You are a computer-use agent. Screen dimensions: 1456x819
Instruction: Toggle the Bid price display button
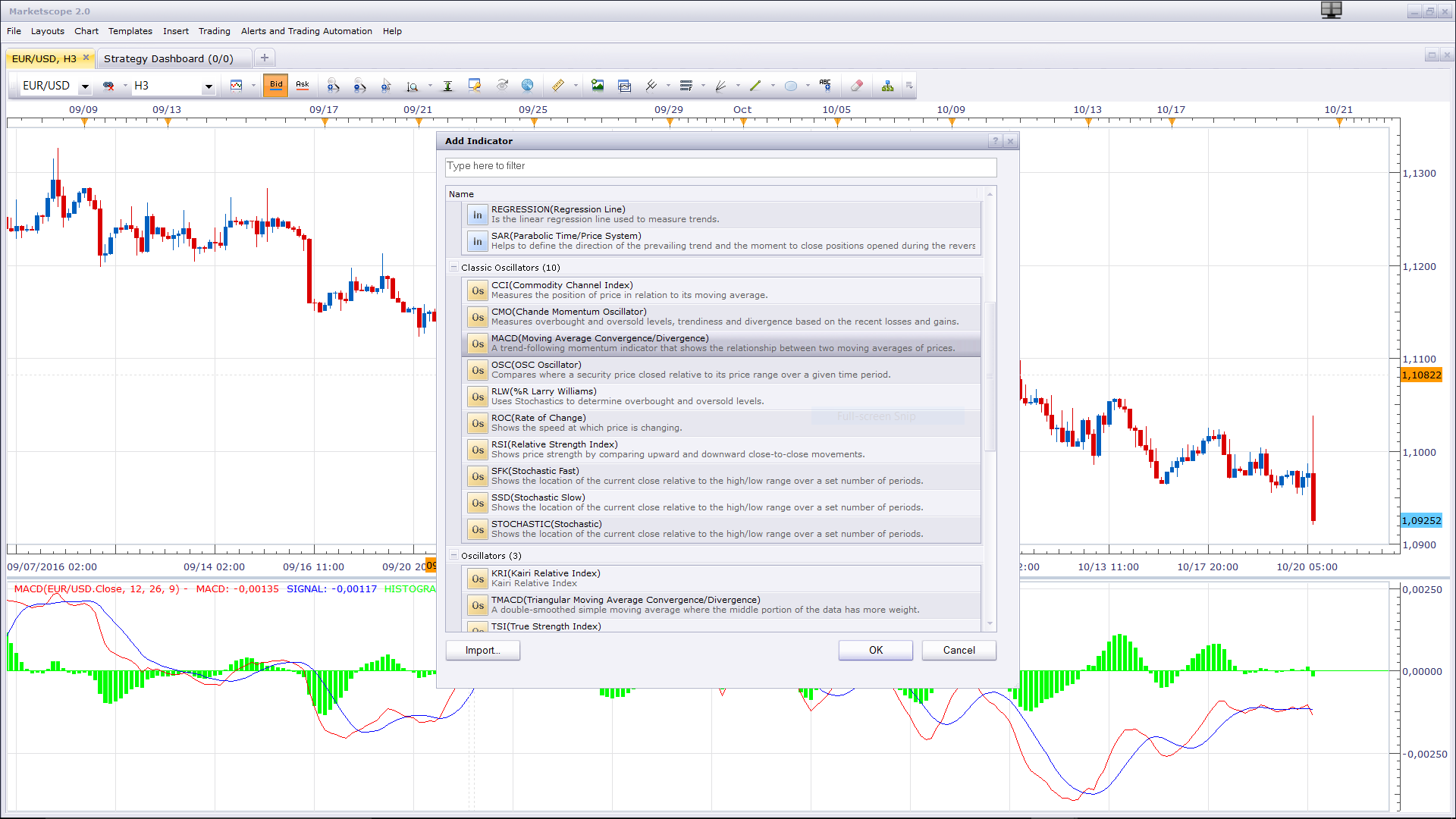pos(276,86)
